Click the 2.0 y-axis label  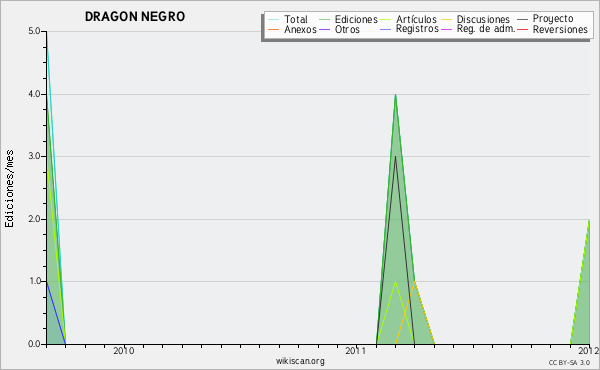[x=34, y=219]
